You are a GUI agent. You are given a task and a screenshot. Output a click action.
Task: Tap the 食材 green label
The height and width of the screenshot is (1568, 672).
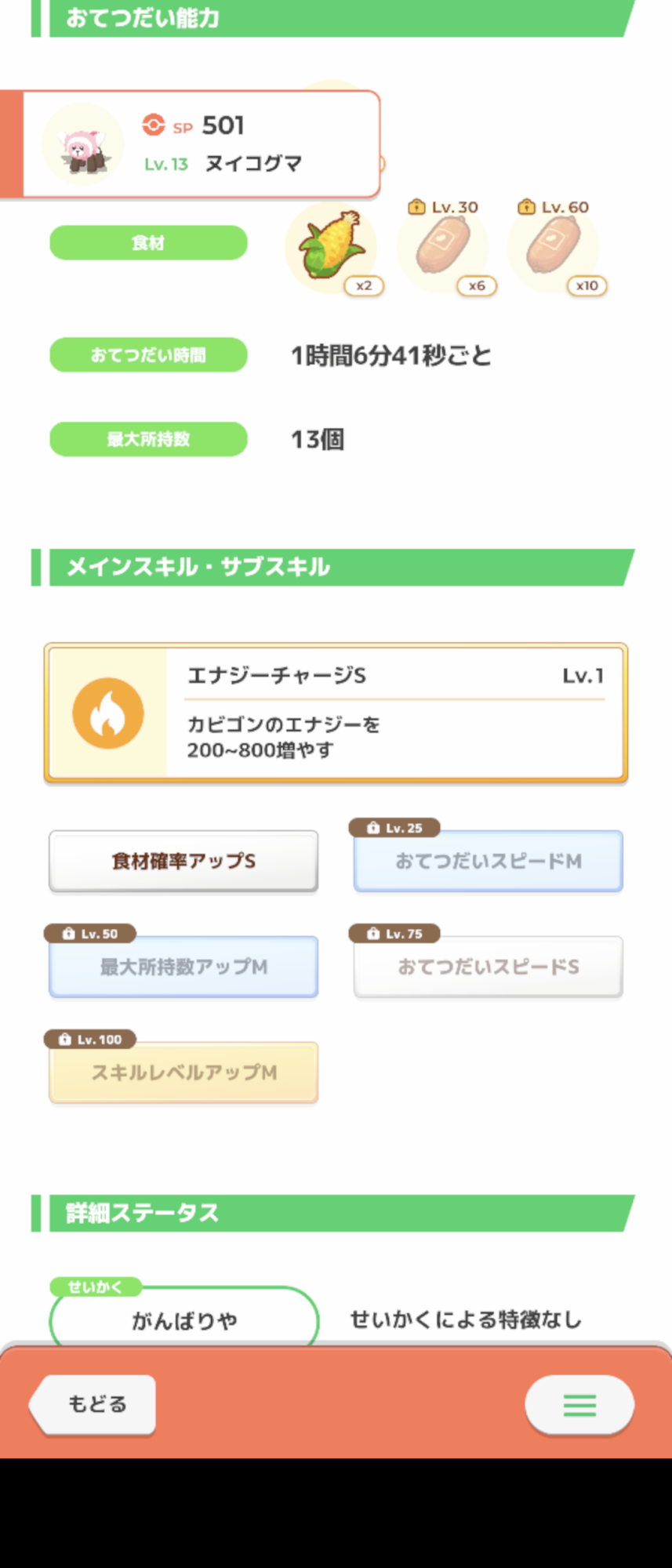[148, 243]
